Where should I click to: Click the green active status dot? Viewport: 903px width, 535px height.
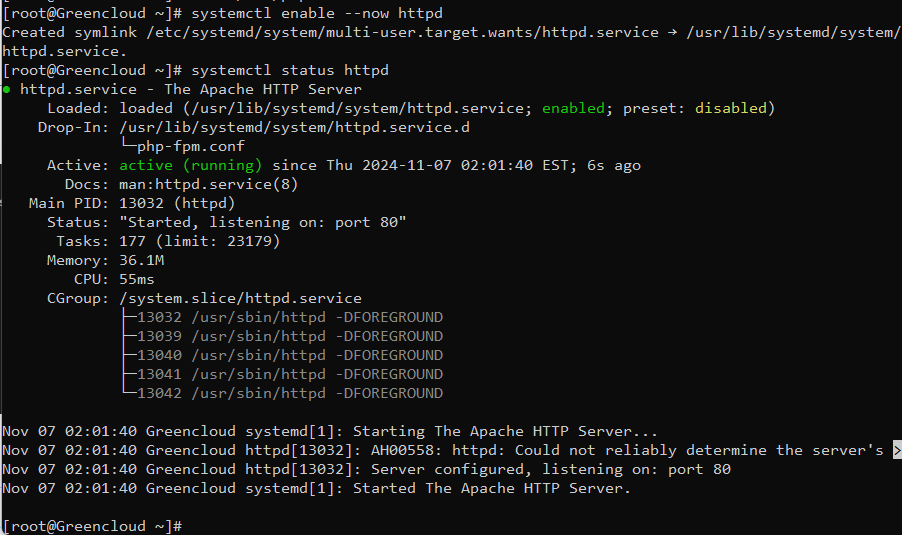[x=7, y=89]
